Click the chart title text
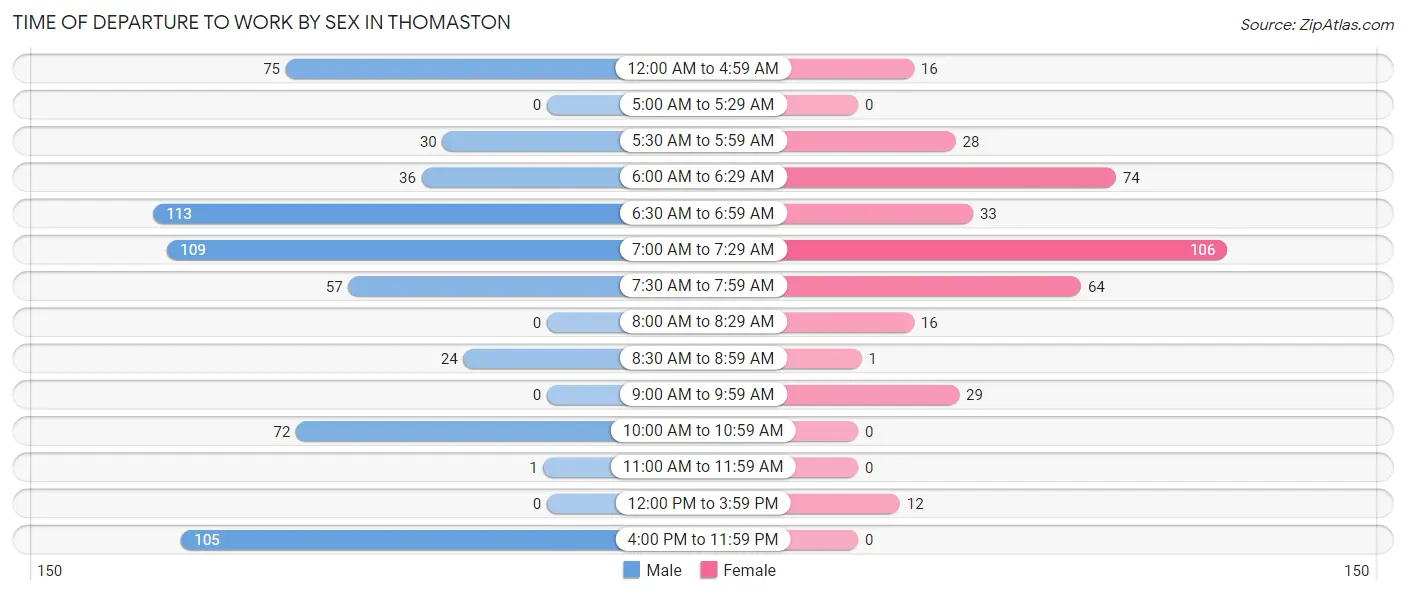 pos(261,22)
